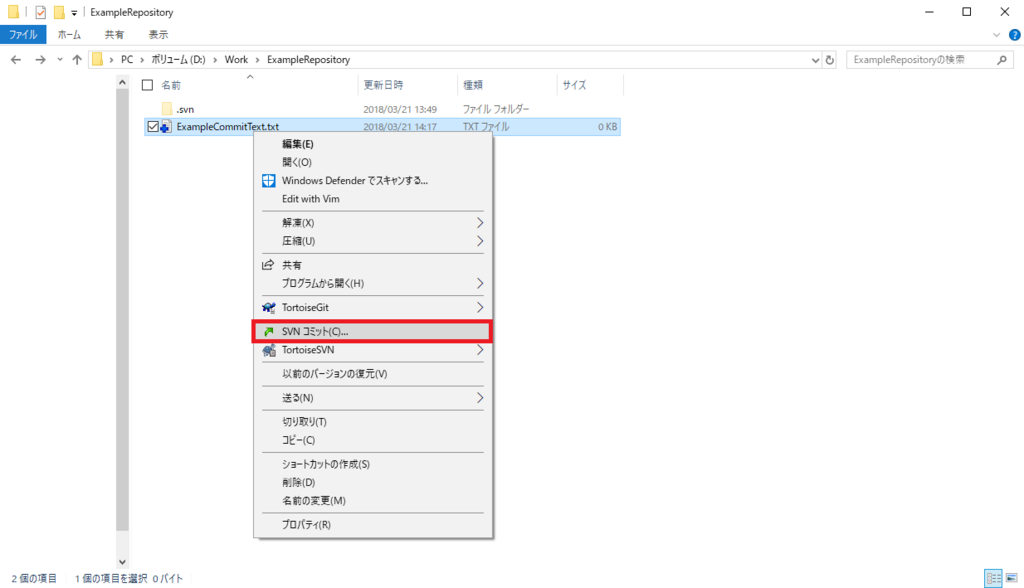
Task: Open the ファイル ribbon tab
Action: [23, 35]
